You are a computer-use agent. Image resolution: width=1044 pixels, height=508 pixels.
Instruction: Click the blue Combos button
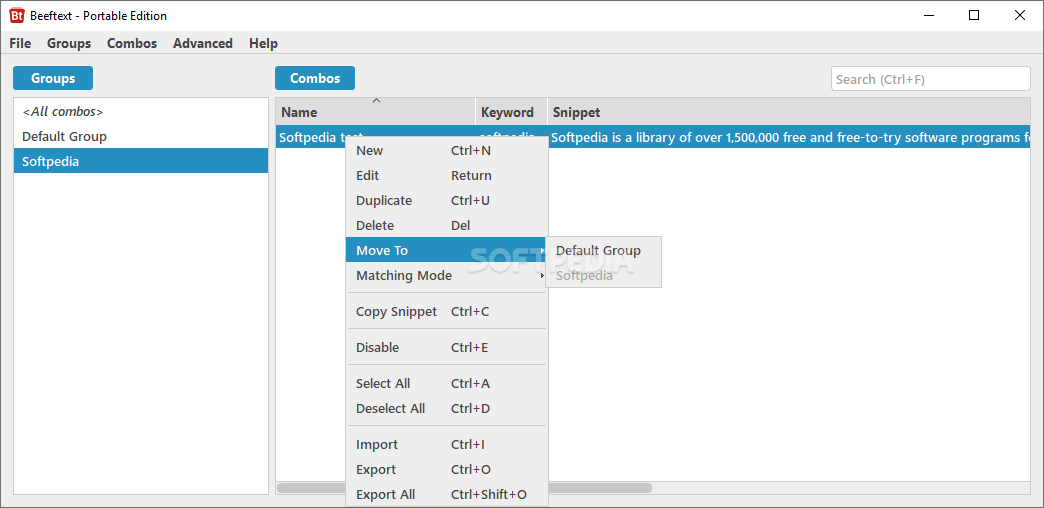click(x=315, y=78)
